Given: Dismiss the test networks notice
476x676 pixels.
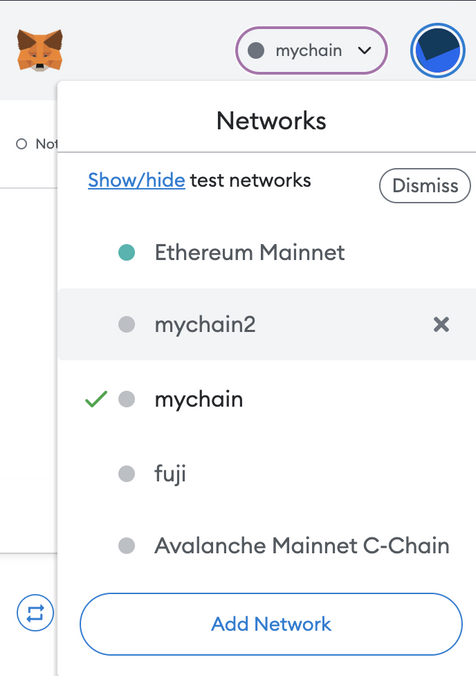Looking at the screenshot, I should click(x=425, y=186).
